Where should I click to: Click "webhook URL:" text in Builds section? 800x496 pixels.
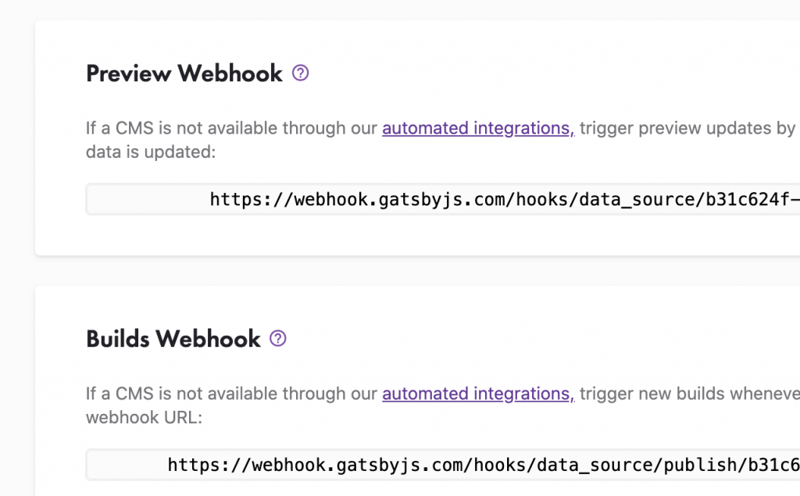144,418
